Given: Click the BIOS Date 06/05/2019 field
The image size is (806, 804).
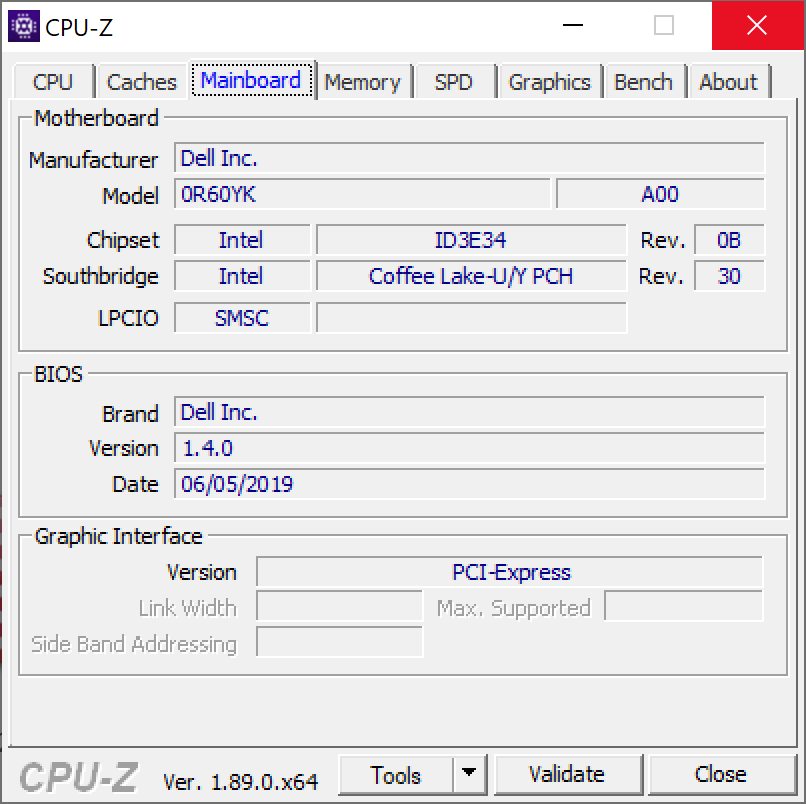Looking at the screenshot, I should click(469, 484).
